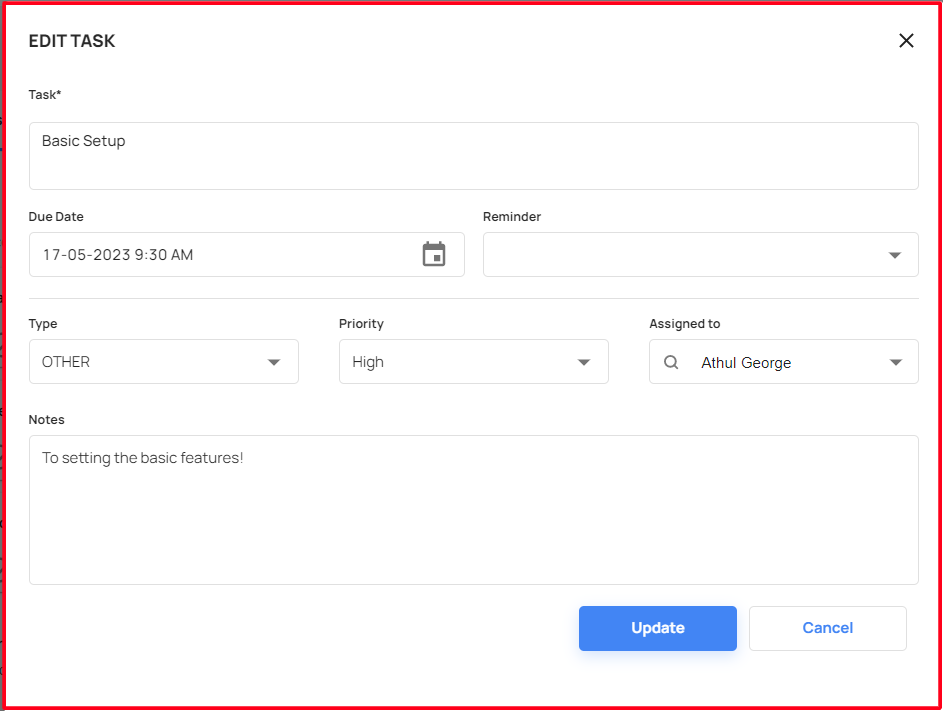Click the Due Date value 17-05-2023 9:30 AM
The width and height of the screenshot is (943, 711).
[x=118, y=255]
